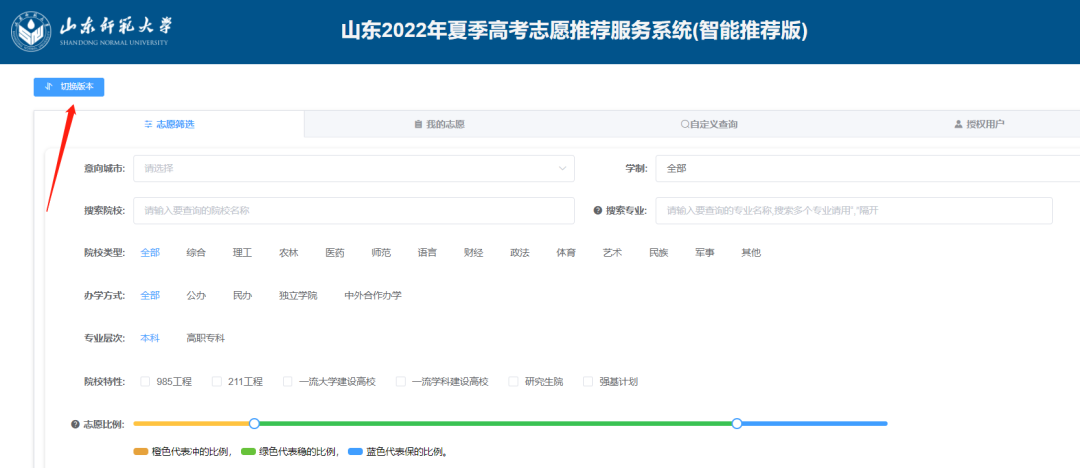The width and height of the screenshot is (1080, 468).
Task: Click the chevron arrow in 意向城市 field
Action: tap(562, 168)
